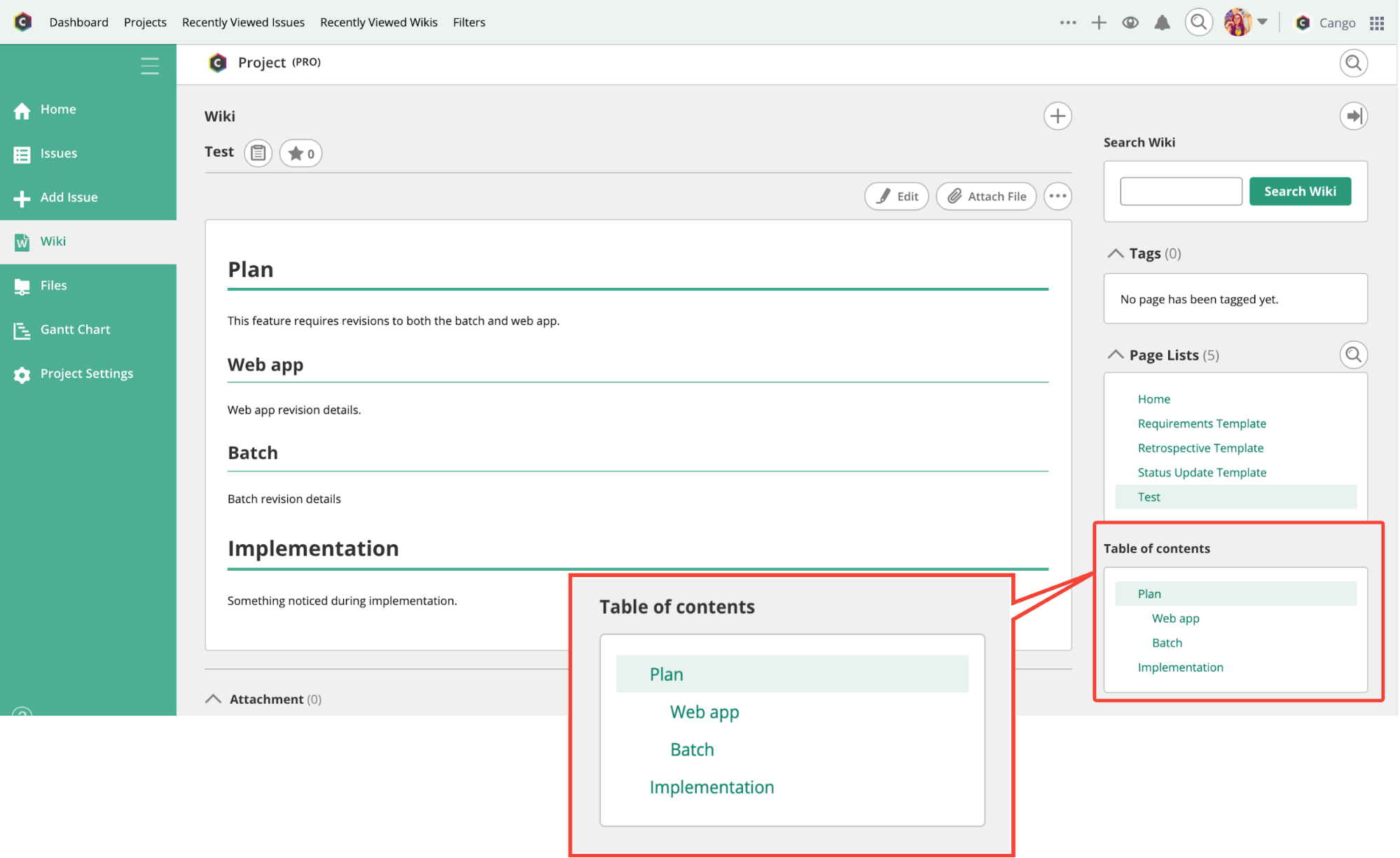Open Page Lists search magnifier
The width and height of the screenshot is (1400, 858).
coord(1353,355)
